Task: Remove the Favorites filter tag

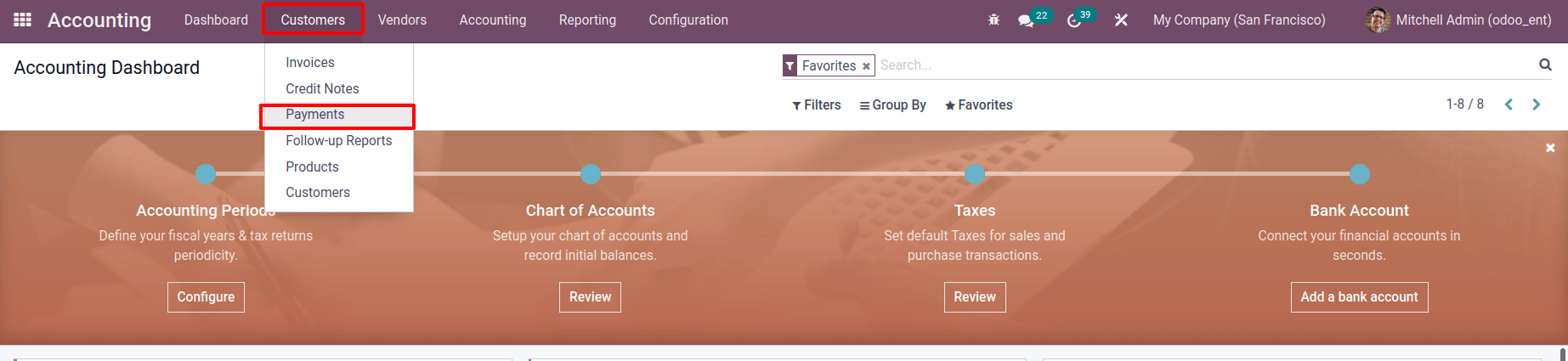Action: [x=866, y=66]
